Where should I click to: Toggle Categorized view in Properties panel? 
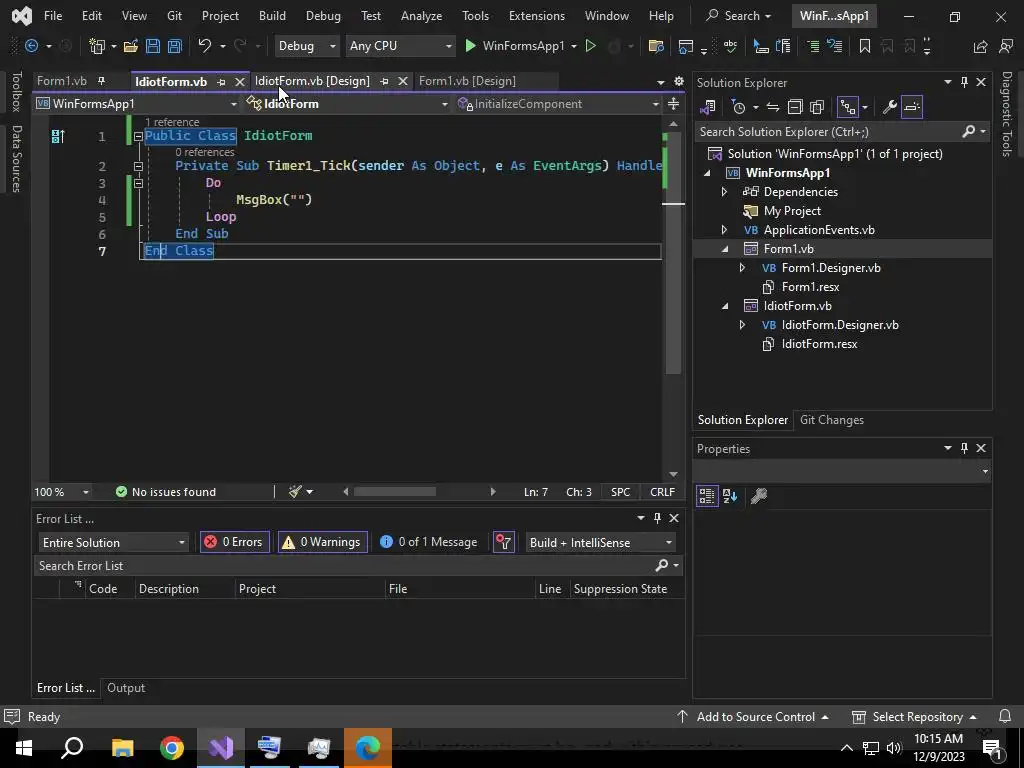pos(707,496)
